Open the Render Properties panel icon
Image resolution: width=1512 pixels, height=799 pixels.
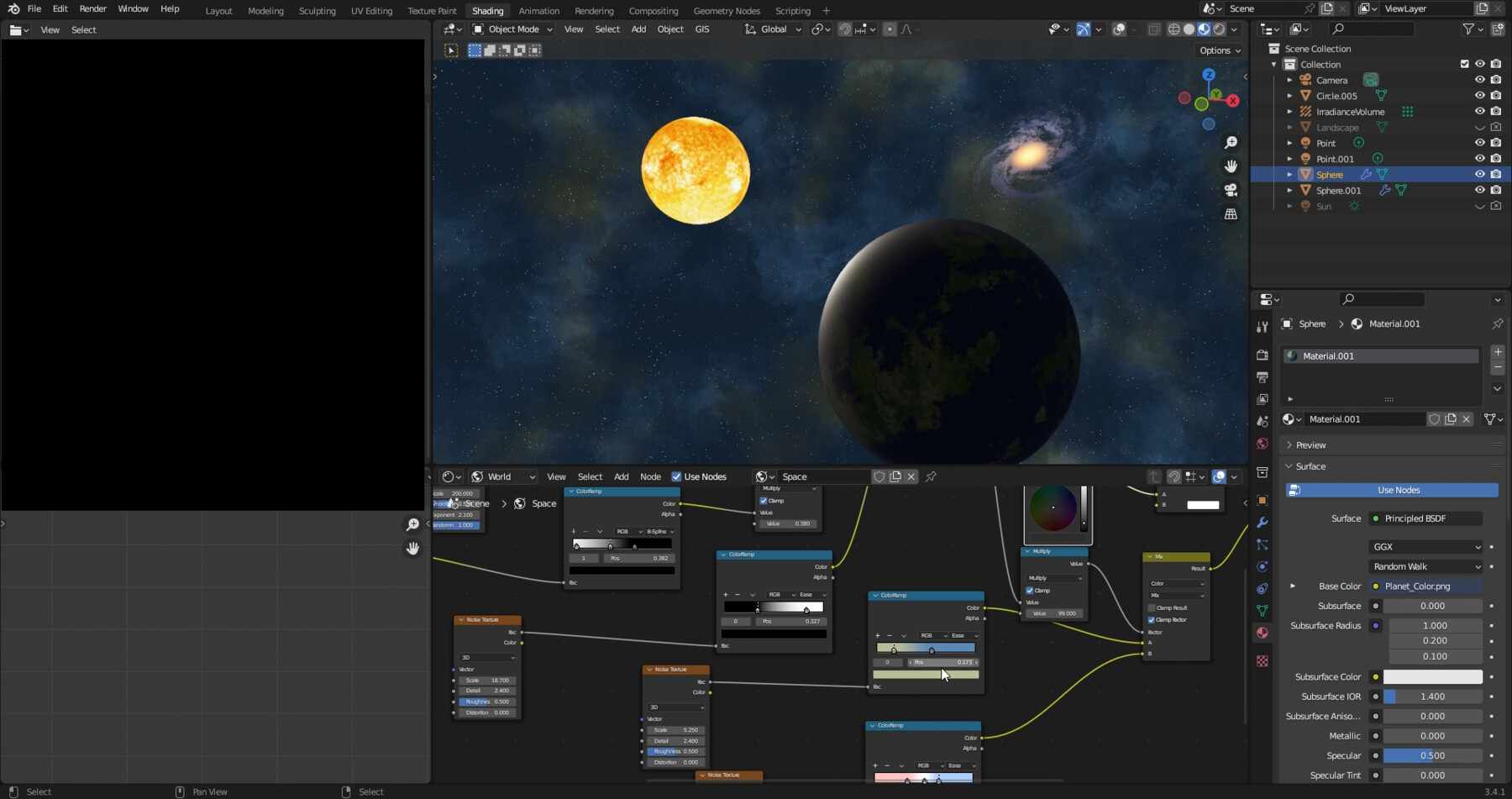(x=1263, y=356)
